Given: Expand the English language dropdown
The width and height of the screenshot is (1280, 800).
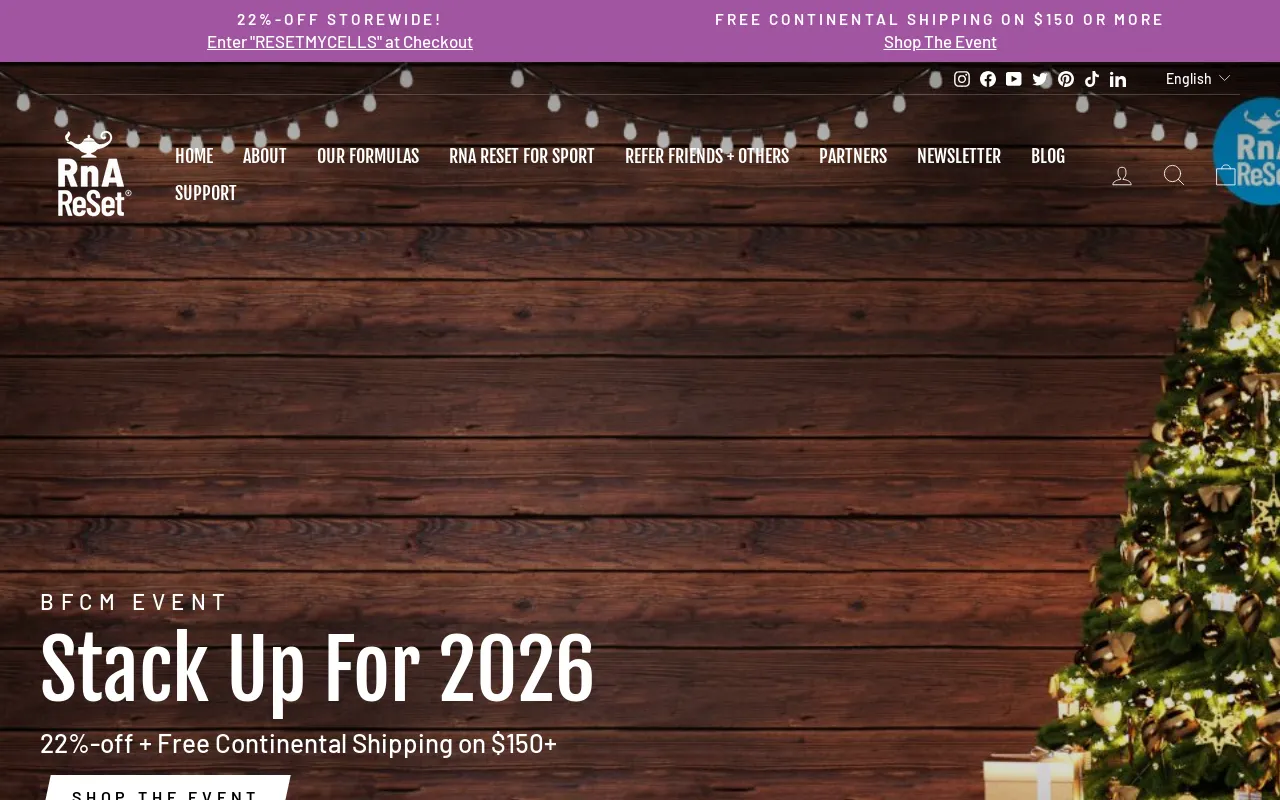Looking at the screenshot, I should (x=1198, y=78).
